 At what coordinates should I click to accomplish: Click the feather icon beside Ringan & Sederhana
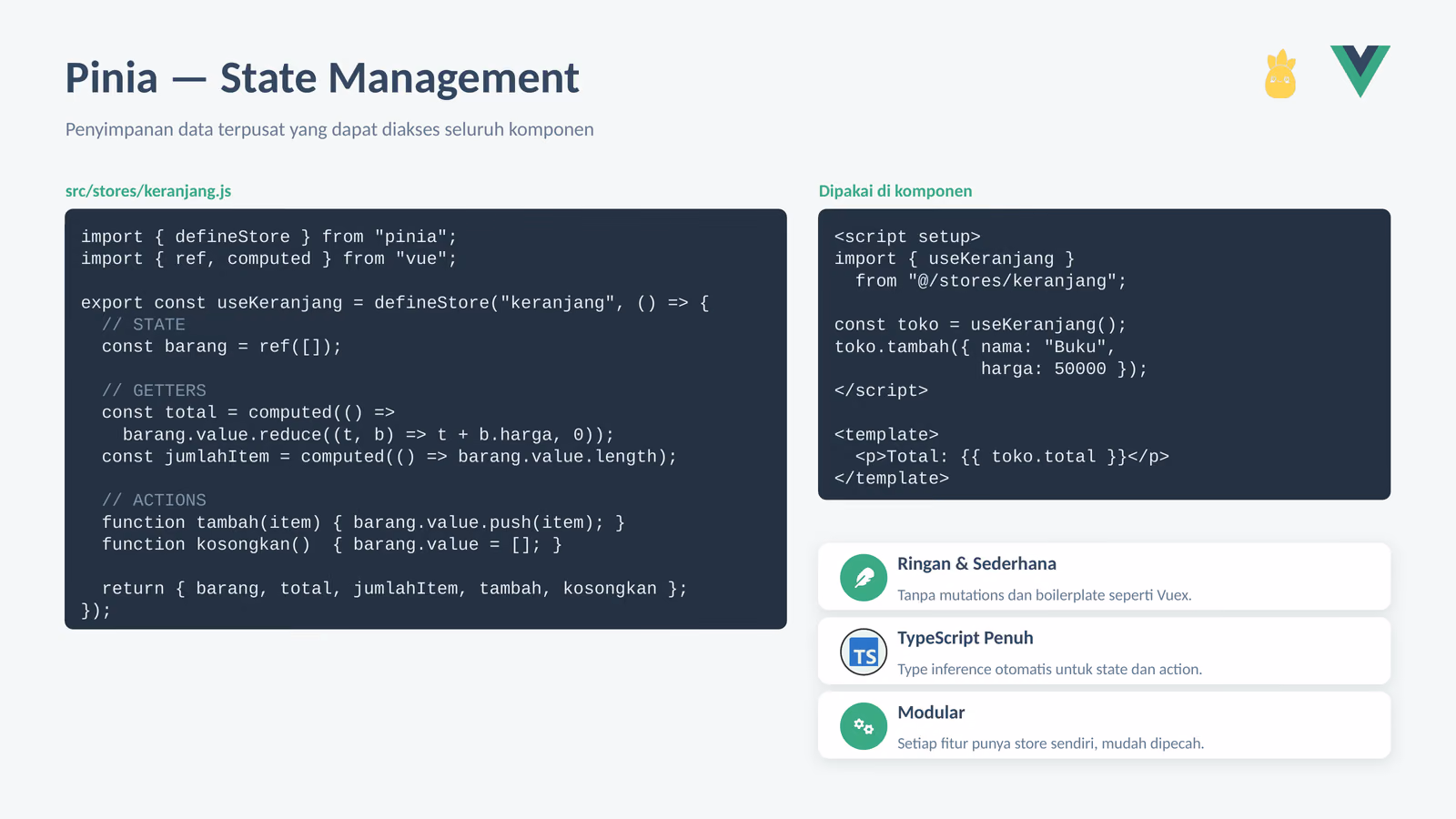(x=864, y=577)
